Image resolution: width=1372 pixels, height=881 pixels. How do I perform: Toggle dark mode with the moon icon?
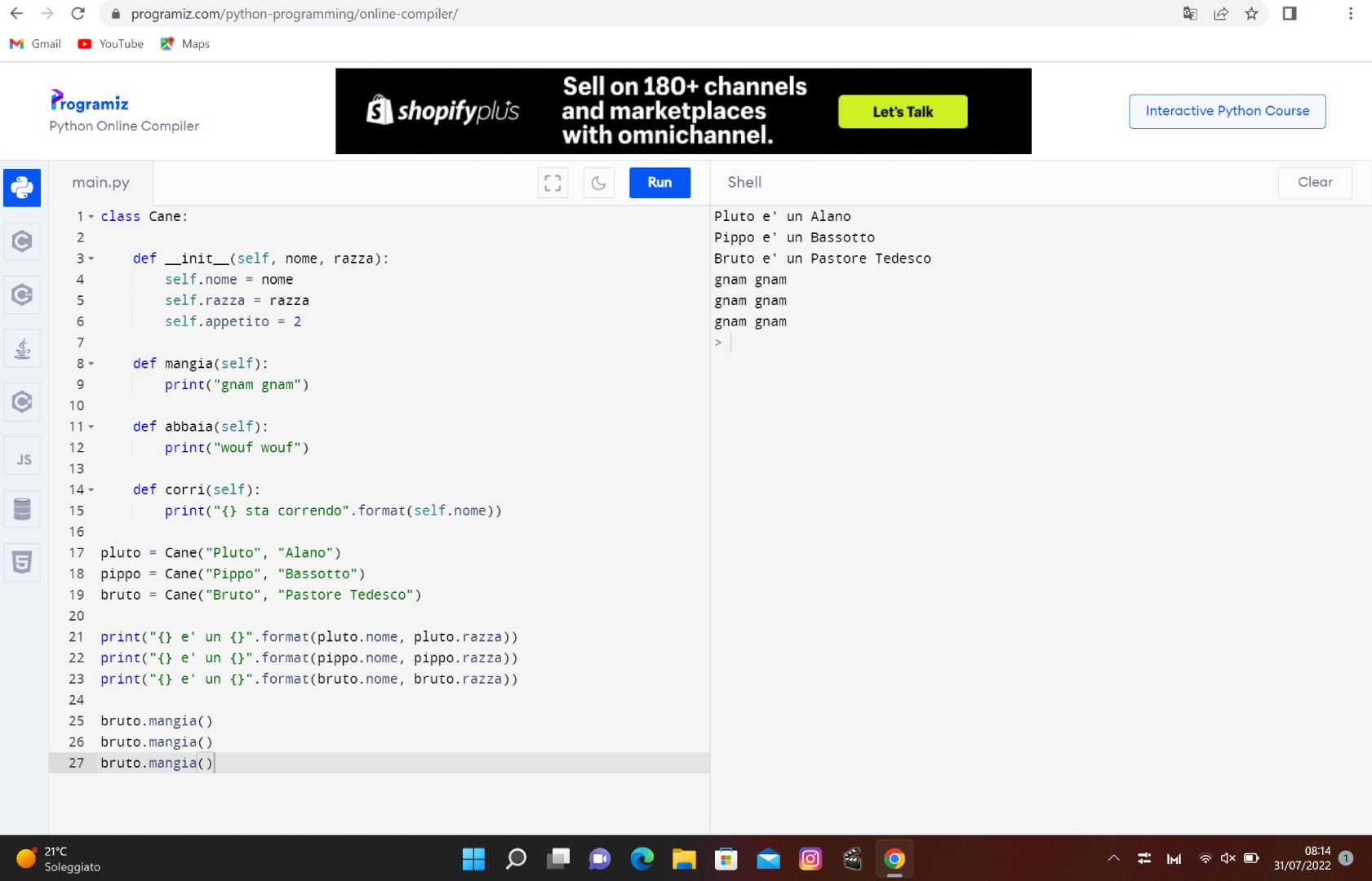point(598,183)
